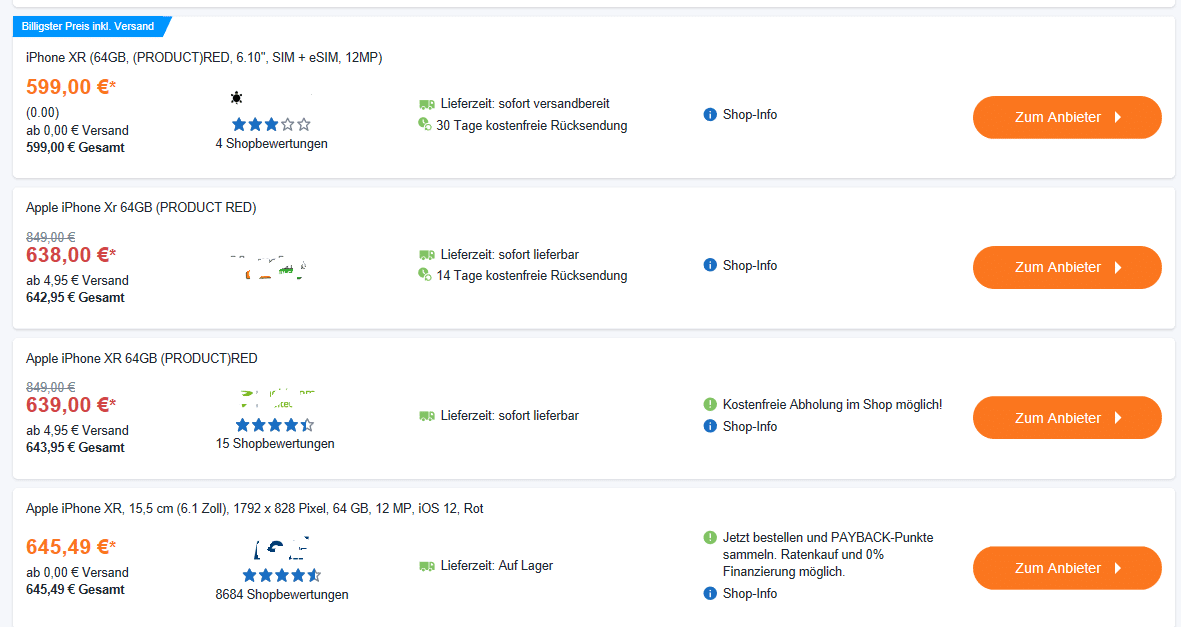Click the green exclamation icon beside 'Kostenfreie Abholung'
Viewport: 1181px width, 627px height.
tap(710, 405)
